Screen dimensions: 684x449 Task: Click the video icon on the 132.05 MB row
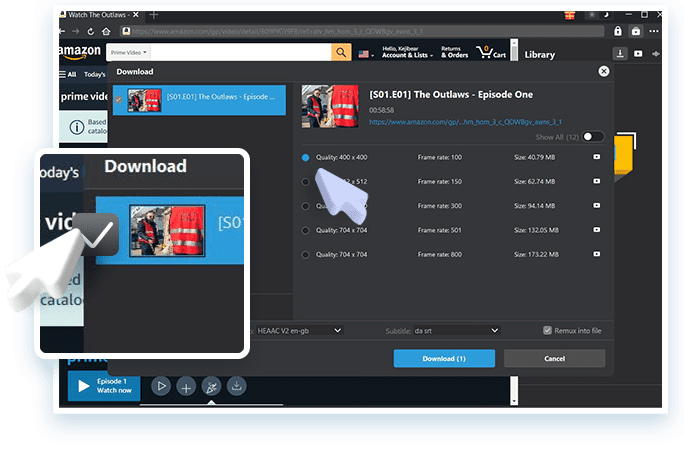coord(596,230)
